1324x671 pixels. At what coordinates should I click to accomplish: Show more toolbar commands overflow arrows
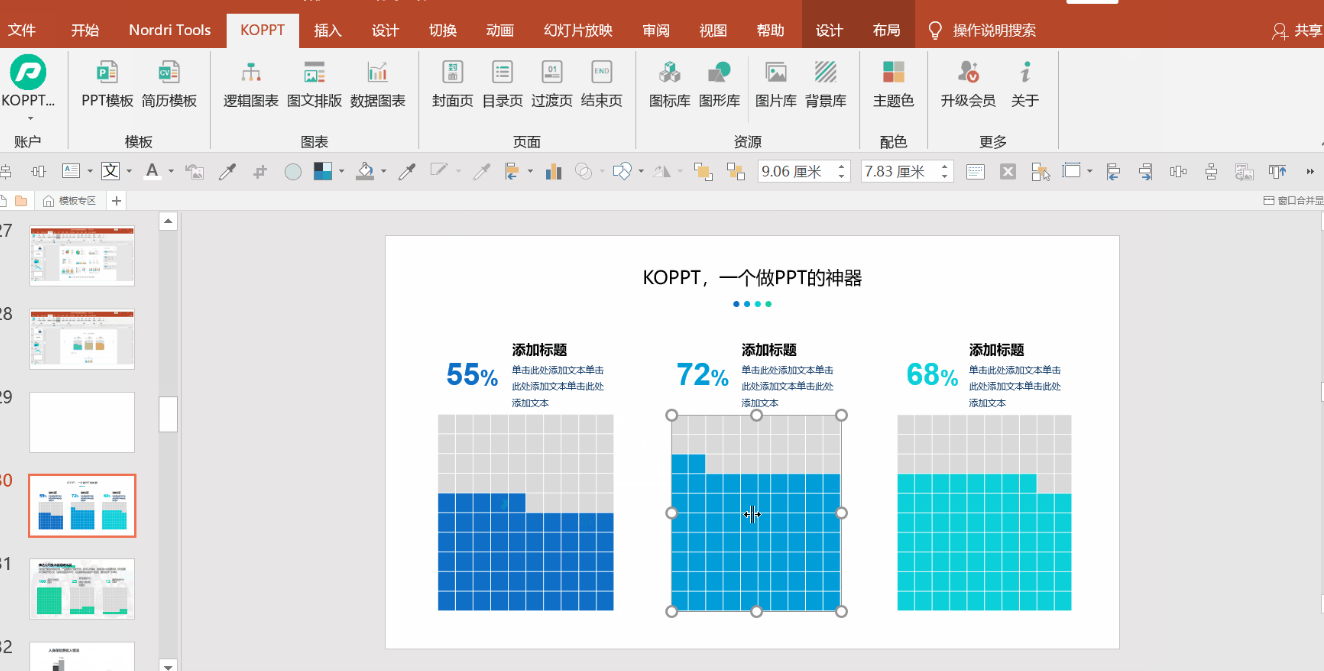[1310, 172]
